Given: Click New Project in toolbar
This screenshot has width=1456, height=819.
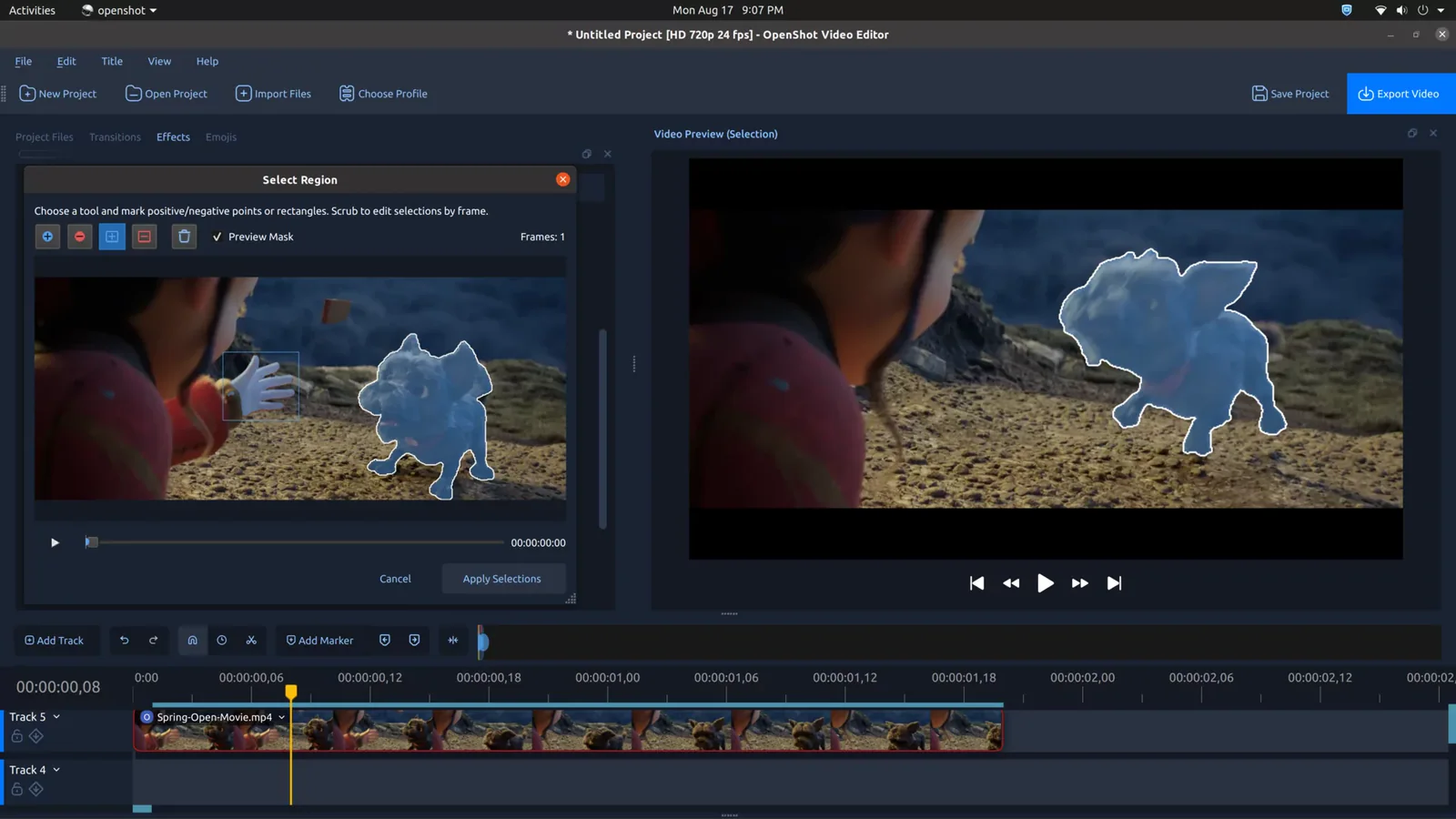Looking at the screenshot, I should pos(58,94).
